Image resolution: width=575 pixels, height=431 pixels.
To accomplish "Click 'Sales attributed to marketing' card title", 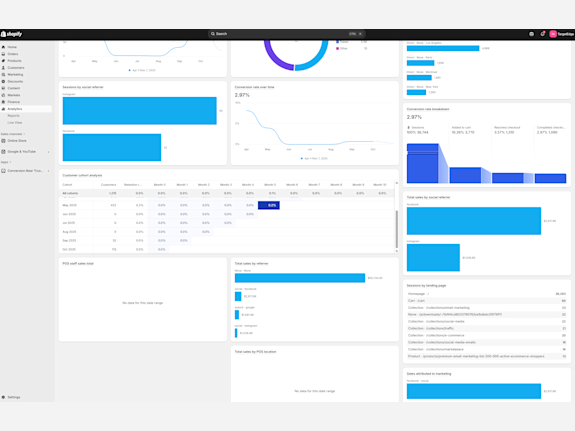I will tap(429, 374).
